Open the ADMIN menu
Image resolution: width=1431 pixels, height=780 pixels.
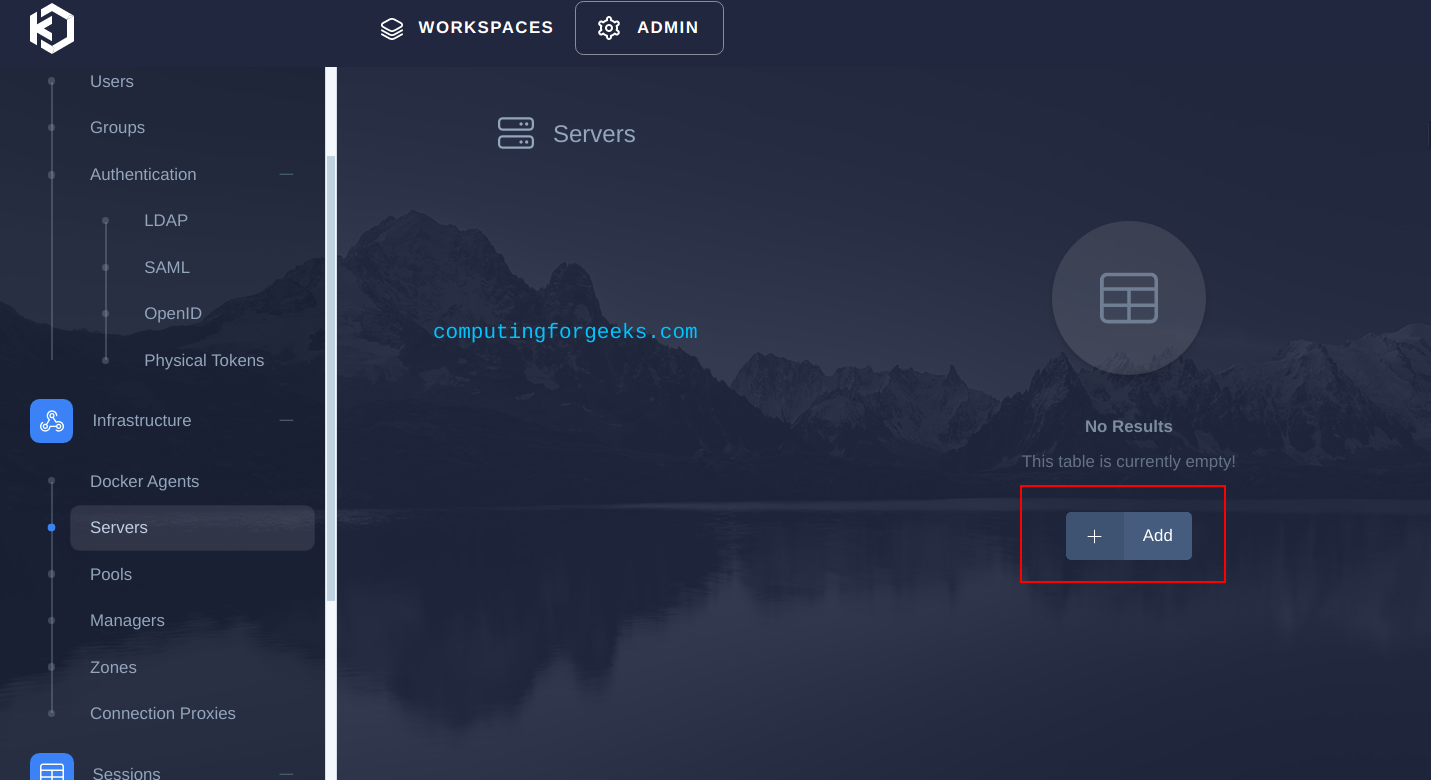(x=649, y=28)
